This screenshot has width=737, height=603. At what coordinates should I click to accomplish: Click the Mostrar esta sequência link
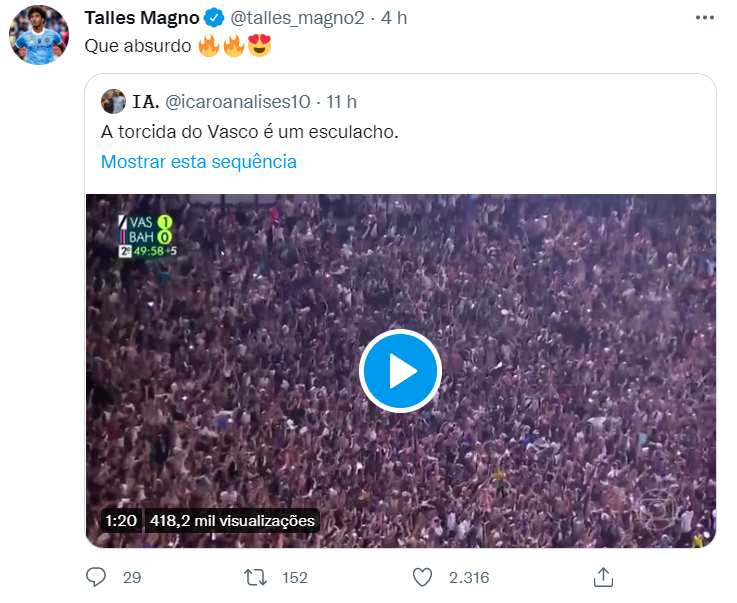[x=199, y=162]
